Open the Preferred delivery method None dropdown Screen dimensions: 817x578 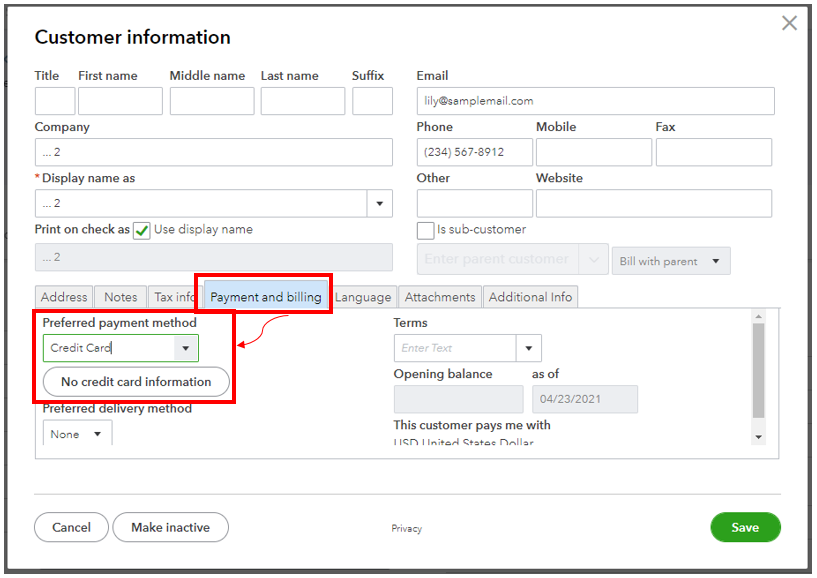pos(77,434)
